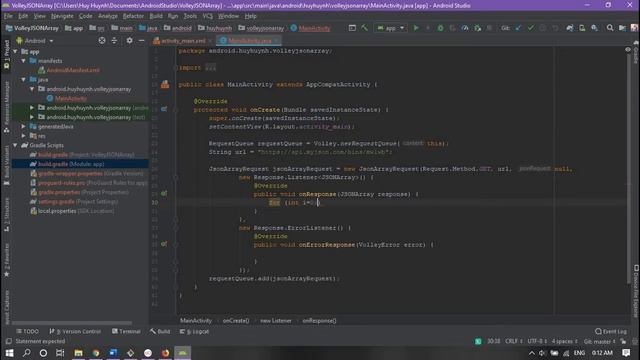Viewport: 640px width, 360px height.
Task: Click the Select Run Configuration target icon
Action: point(352,28)
